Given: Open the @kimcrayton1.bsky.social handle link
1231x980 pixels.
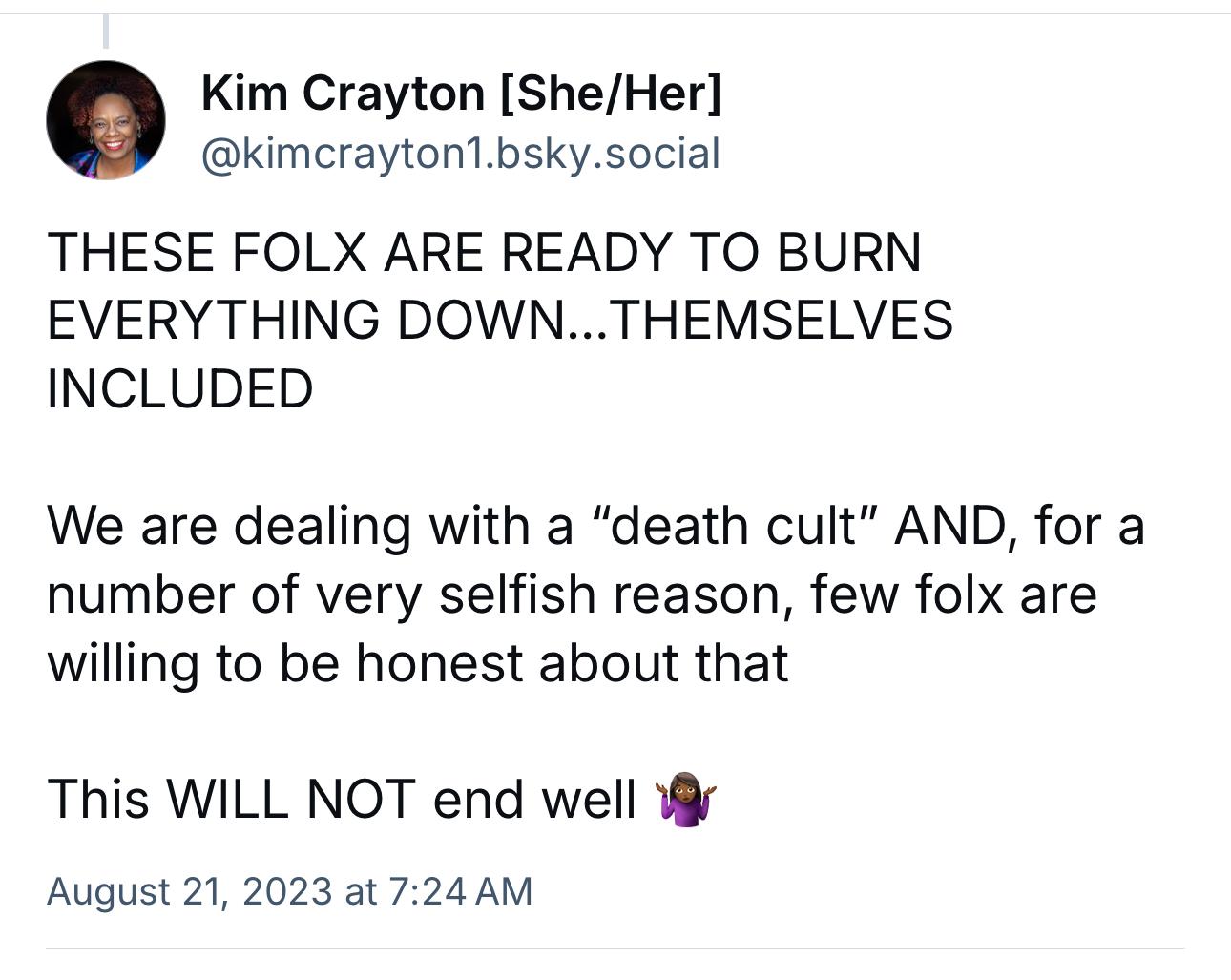Looking at the screenshot, I should point(460,154).
